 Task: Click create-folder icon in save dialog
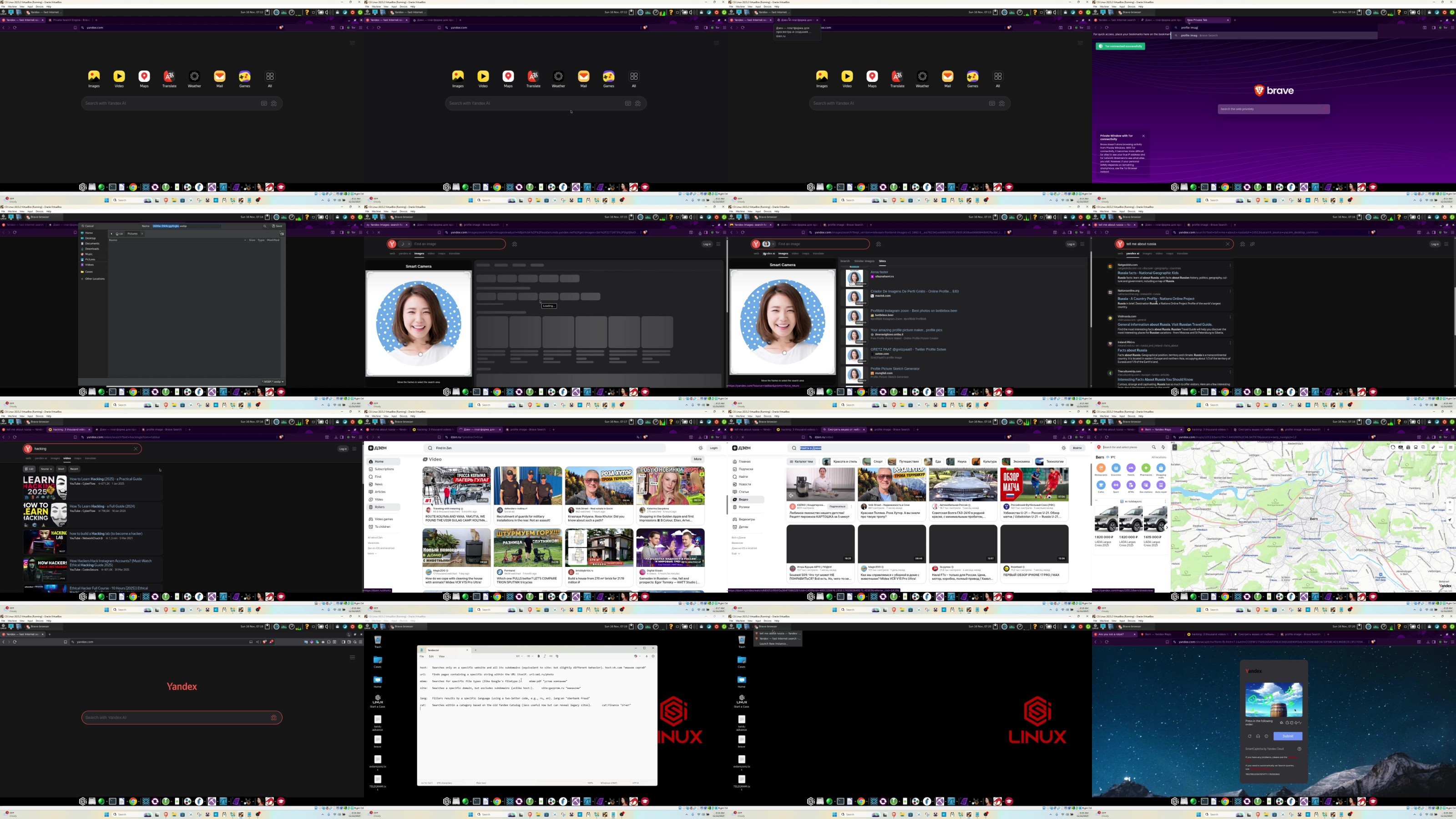[x=282, y=233]
